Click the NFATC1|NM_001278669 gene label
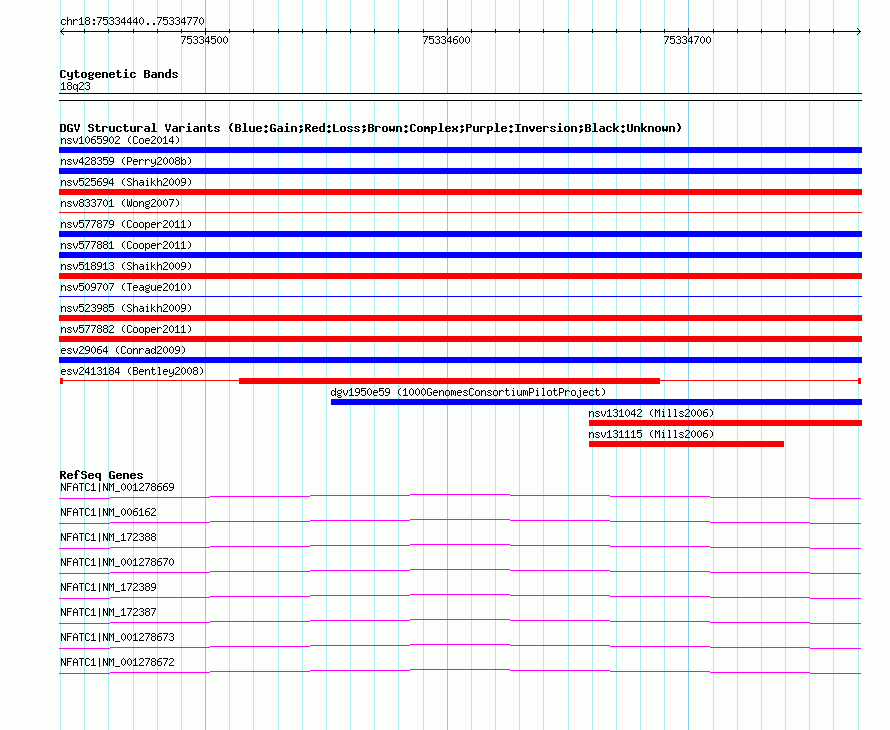This screenshot has height=730, width=890. click(x=117, y=488)
